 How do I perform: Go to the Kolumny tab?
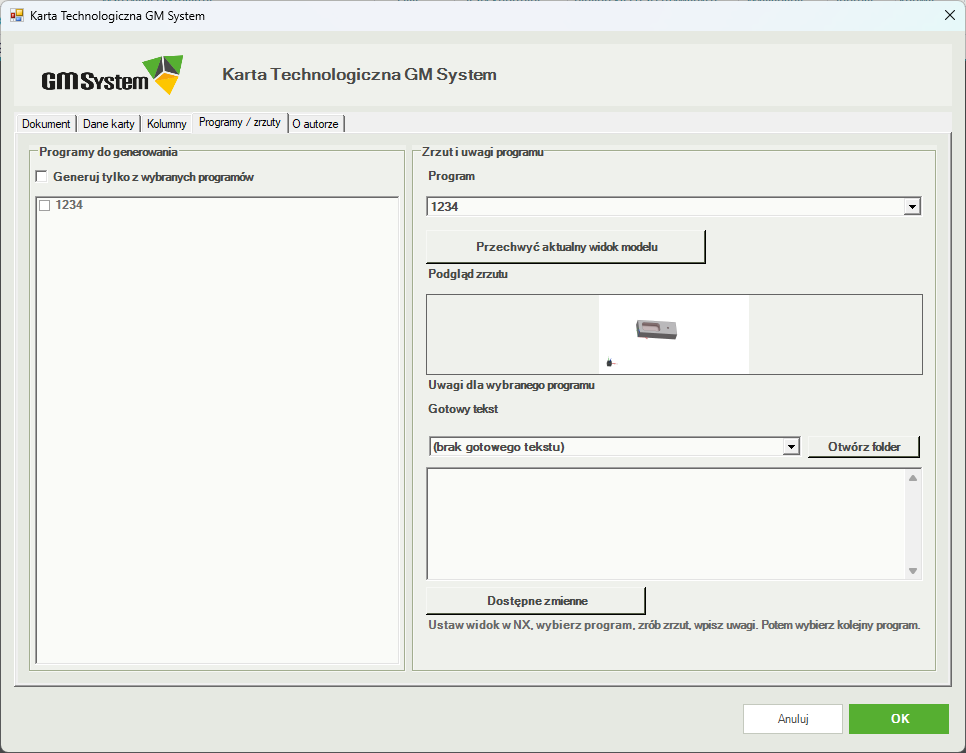[x=166, y=124]
